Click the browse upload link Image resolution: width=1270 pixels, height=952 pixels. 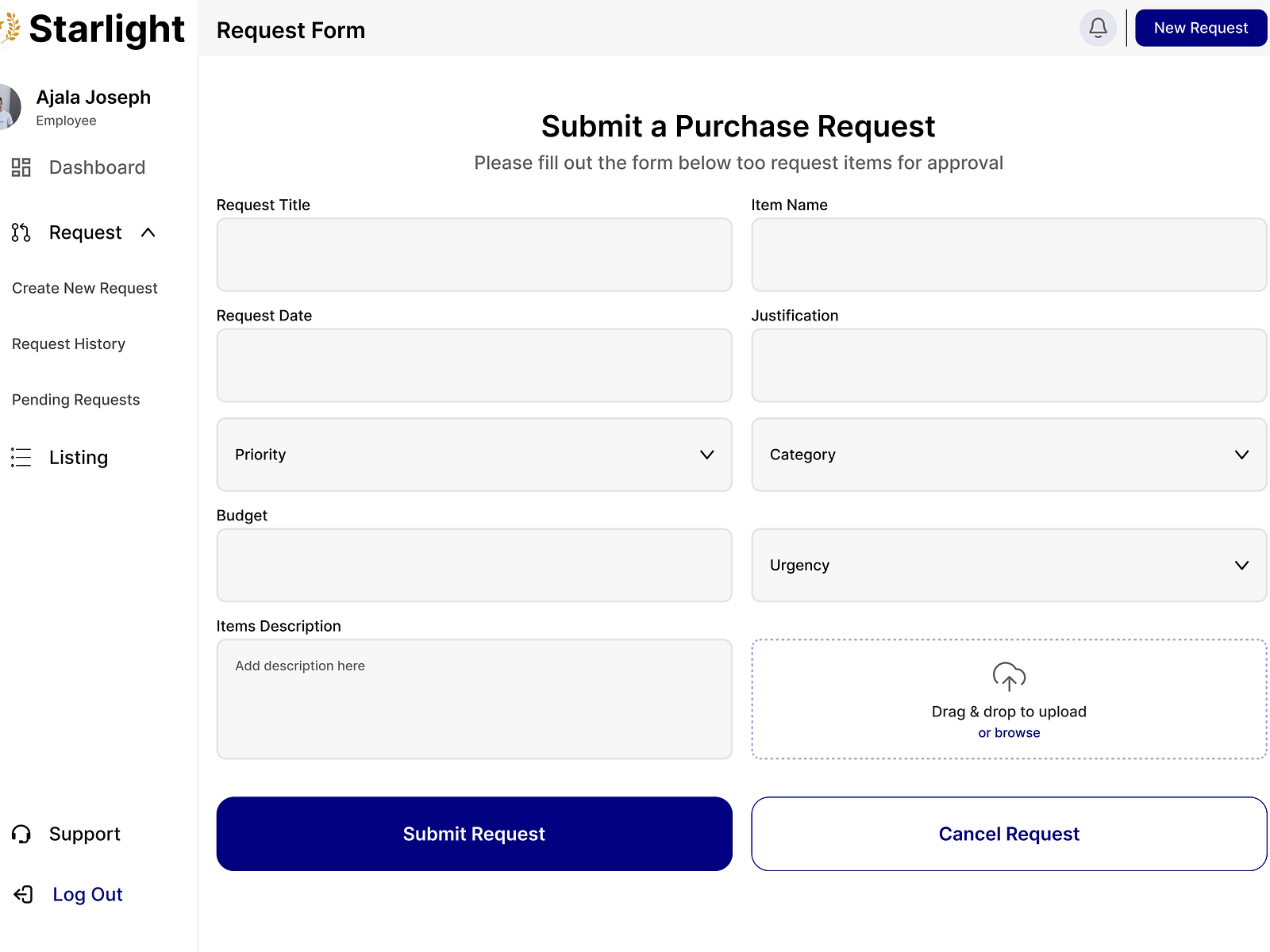pyautogui.click(x=1009, y=732)
